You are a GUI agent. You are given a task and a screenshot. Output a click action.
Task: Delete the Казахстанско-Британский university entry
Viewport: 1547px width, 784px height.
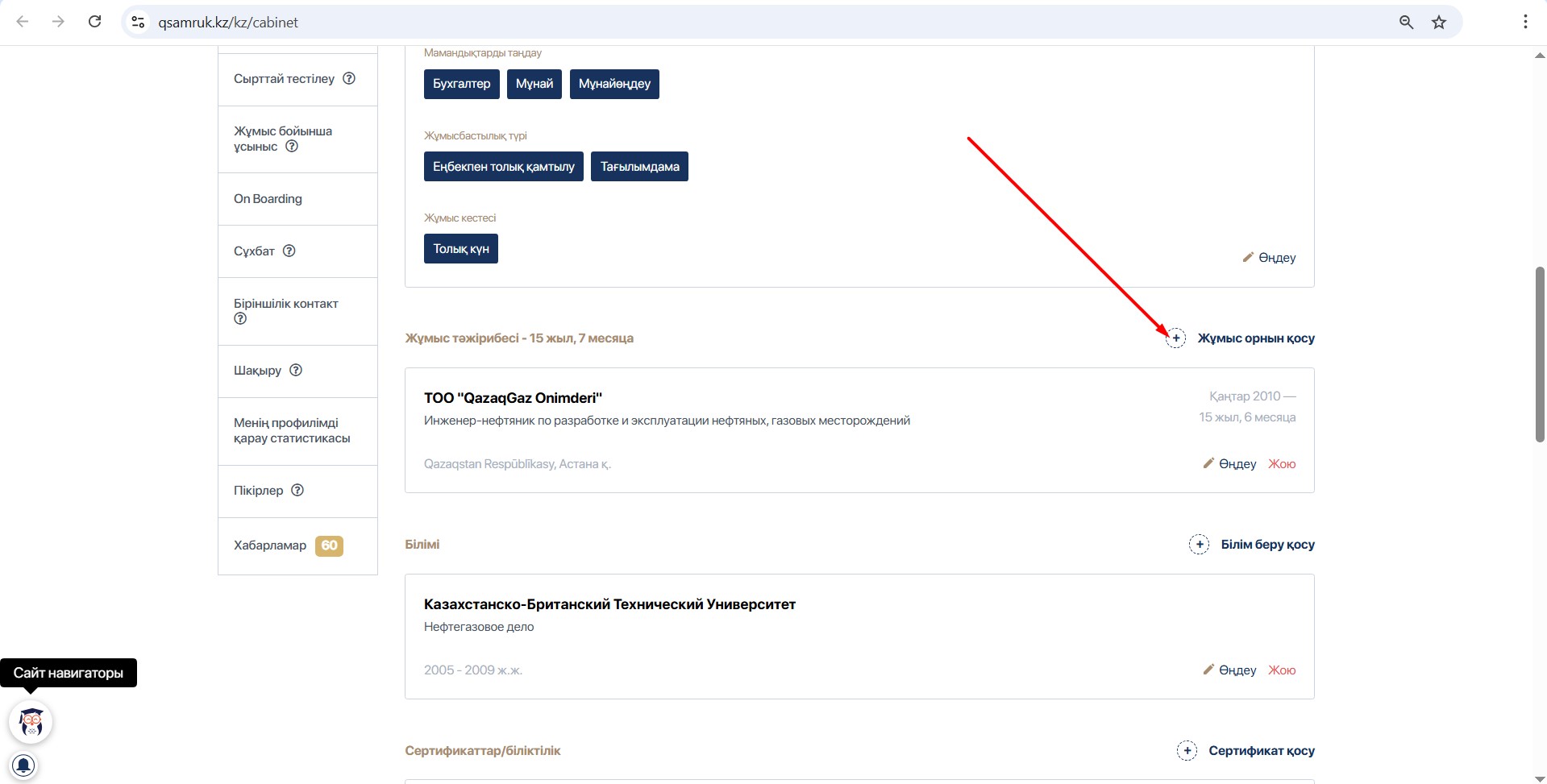pos(1282,670)
